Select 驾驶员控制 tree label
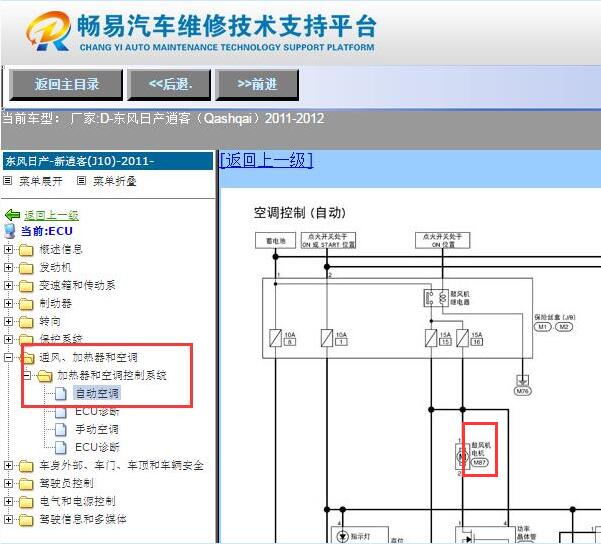This screenshot has width=601, height=544. coord(66,483)
